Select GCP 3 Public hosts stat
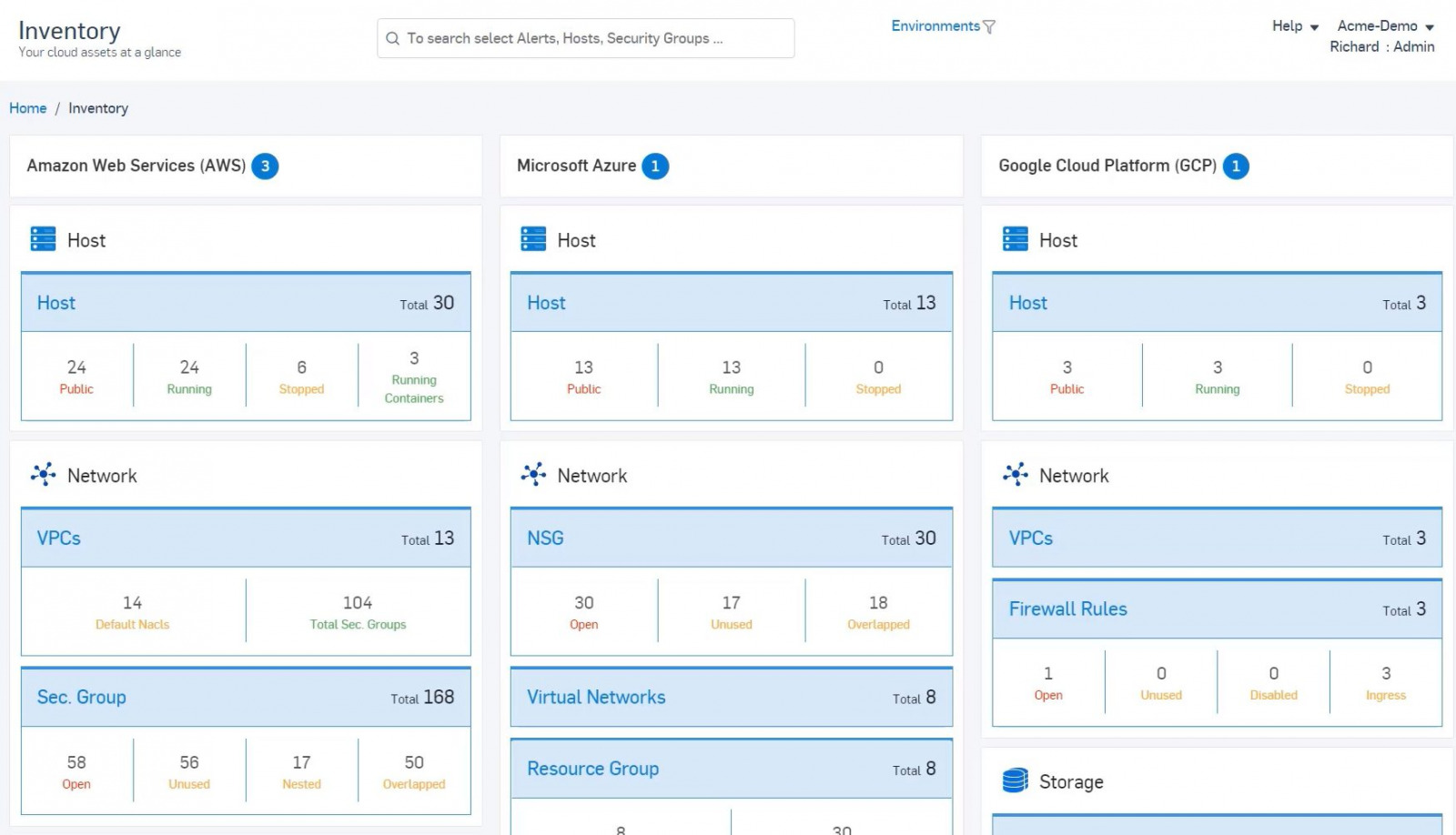This screenshot has height=835, width=1456. point(1067,377)
